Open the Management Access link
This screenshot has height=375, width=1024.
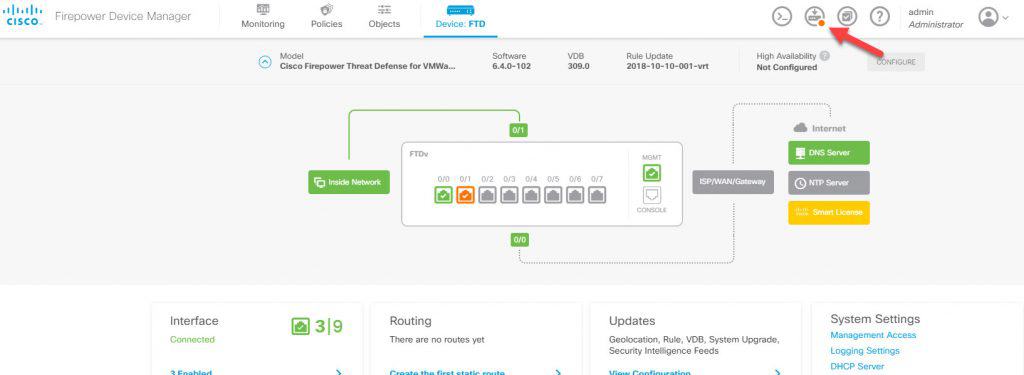[873, 335]
